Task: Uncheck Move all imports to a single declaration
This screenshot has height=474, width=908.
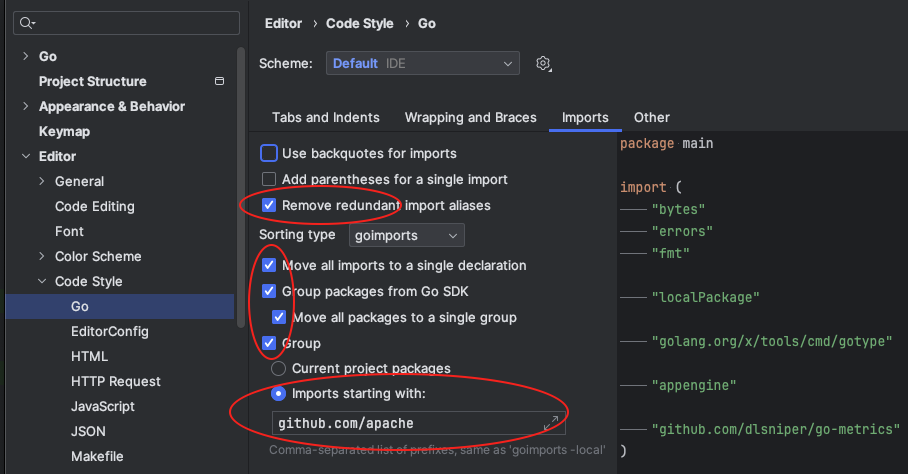Action: click(269, 265)
